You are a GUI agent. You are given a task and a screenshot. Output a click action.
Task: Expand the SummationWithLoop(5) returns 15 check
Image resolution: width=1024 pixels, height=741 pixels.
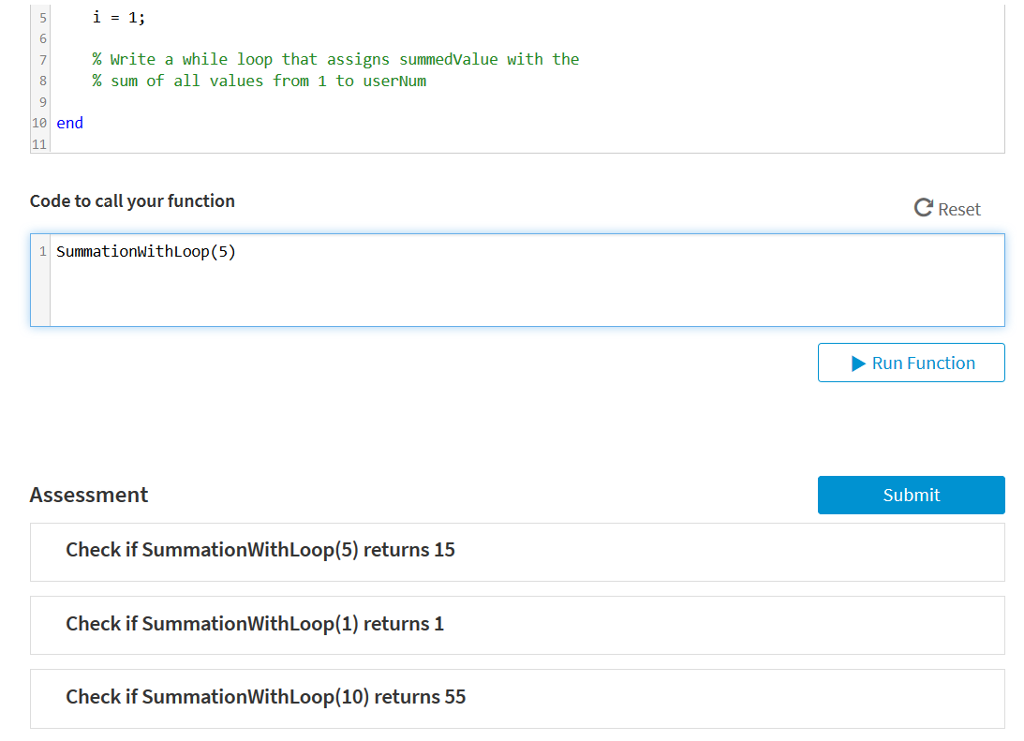[516, 549]
